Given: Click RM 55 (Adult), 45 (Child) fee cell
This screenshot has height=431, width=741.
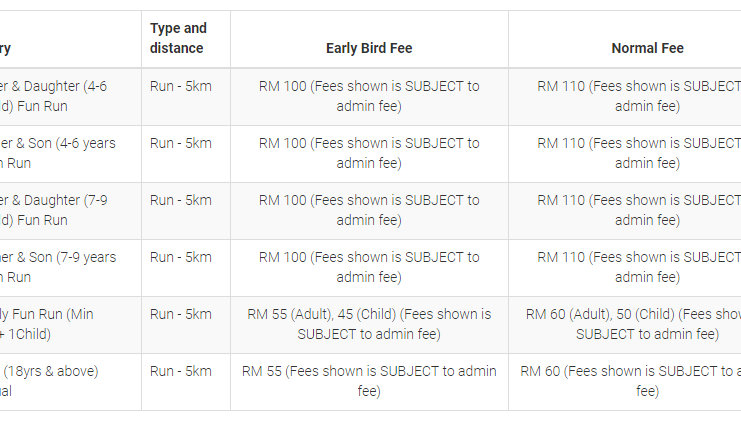Looking at the screenshot, I should point(369,324).
